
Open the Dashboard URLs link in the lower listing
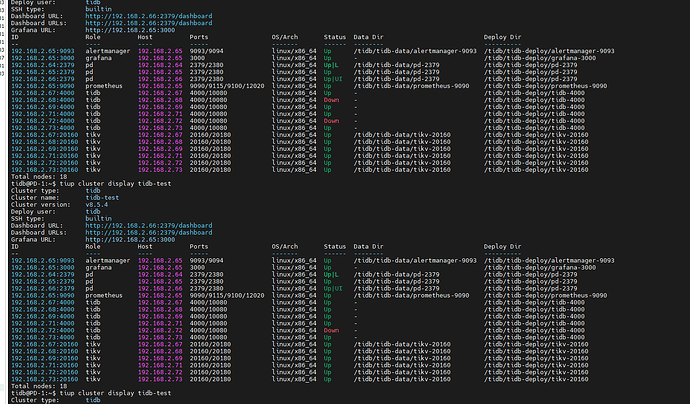click(x=149, y=232)
